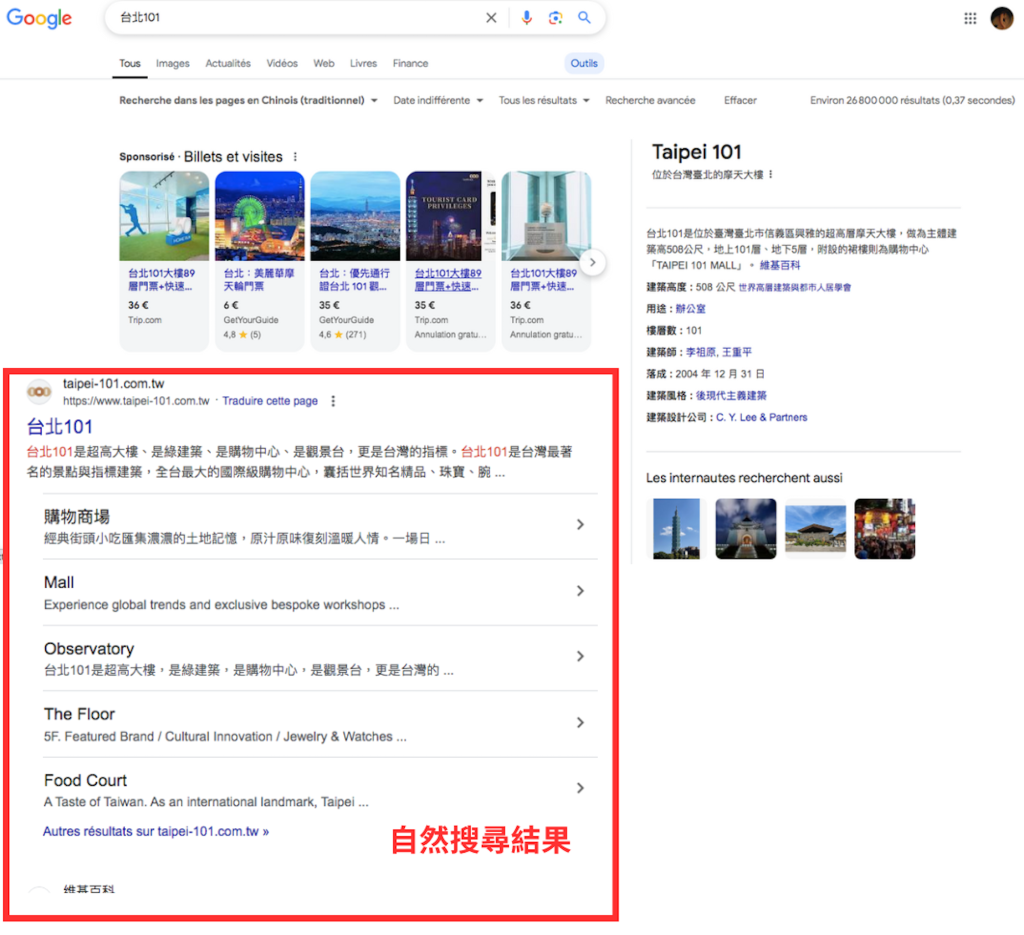
Task: Click Traduire cette page link
Action: pyautogui.click(x=270, y=401)
